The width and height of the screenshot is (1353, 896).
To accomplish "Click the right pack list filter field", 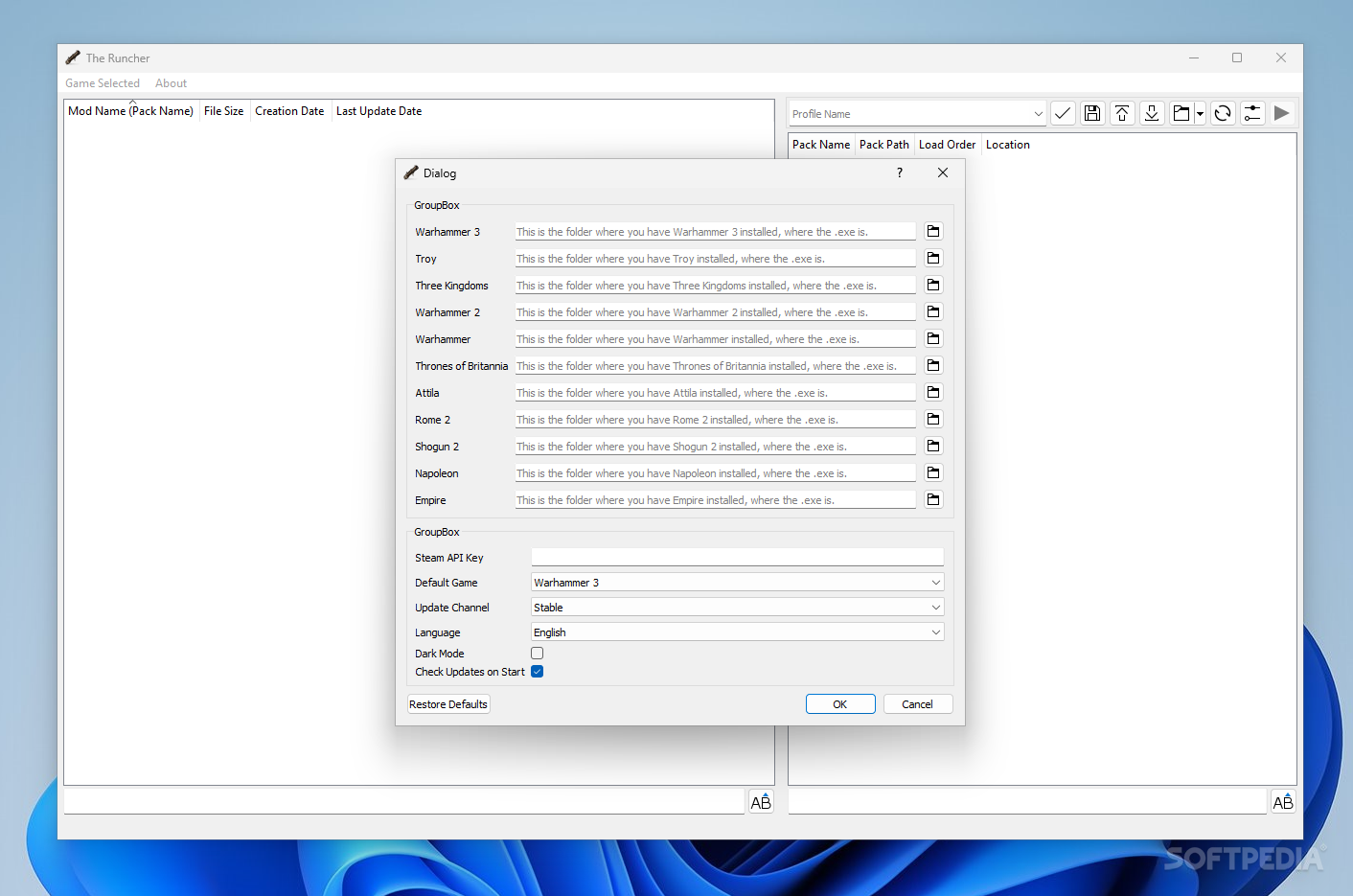I will coord(1027,802).
